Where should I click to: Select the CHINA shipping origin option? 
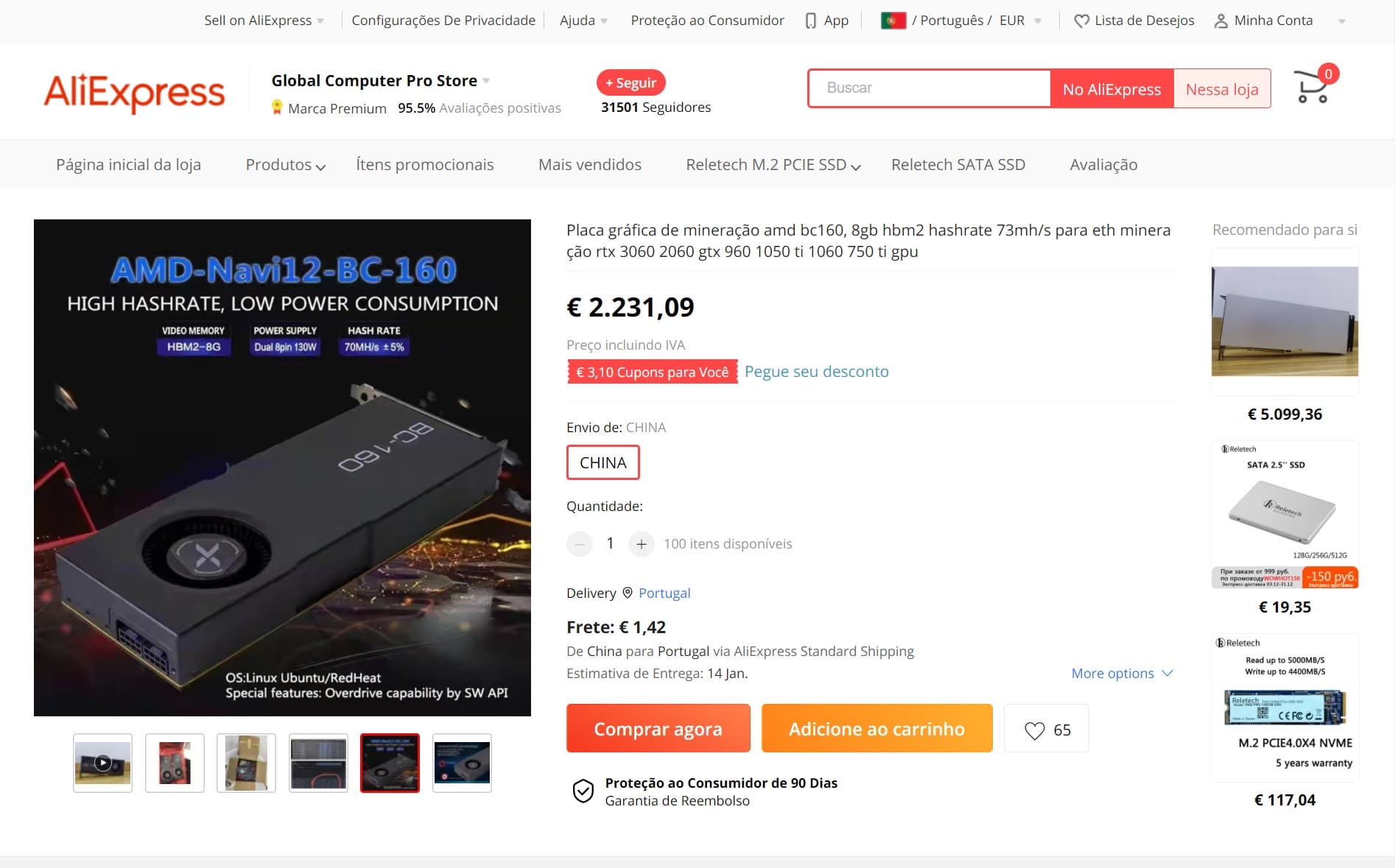click(x=602, y=462)
